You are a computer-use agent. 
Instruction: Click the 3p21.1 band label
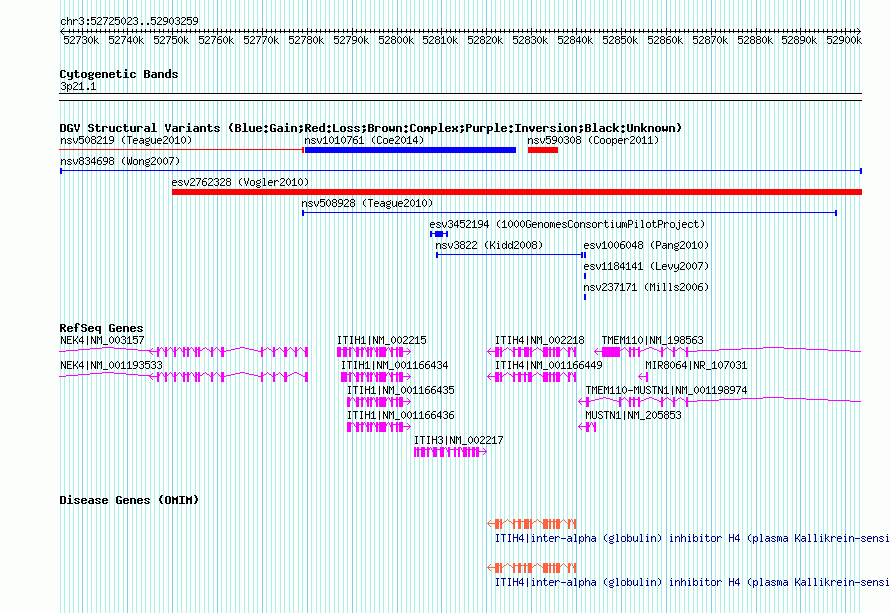click(78, 86)
